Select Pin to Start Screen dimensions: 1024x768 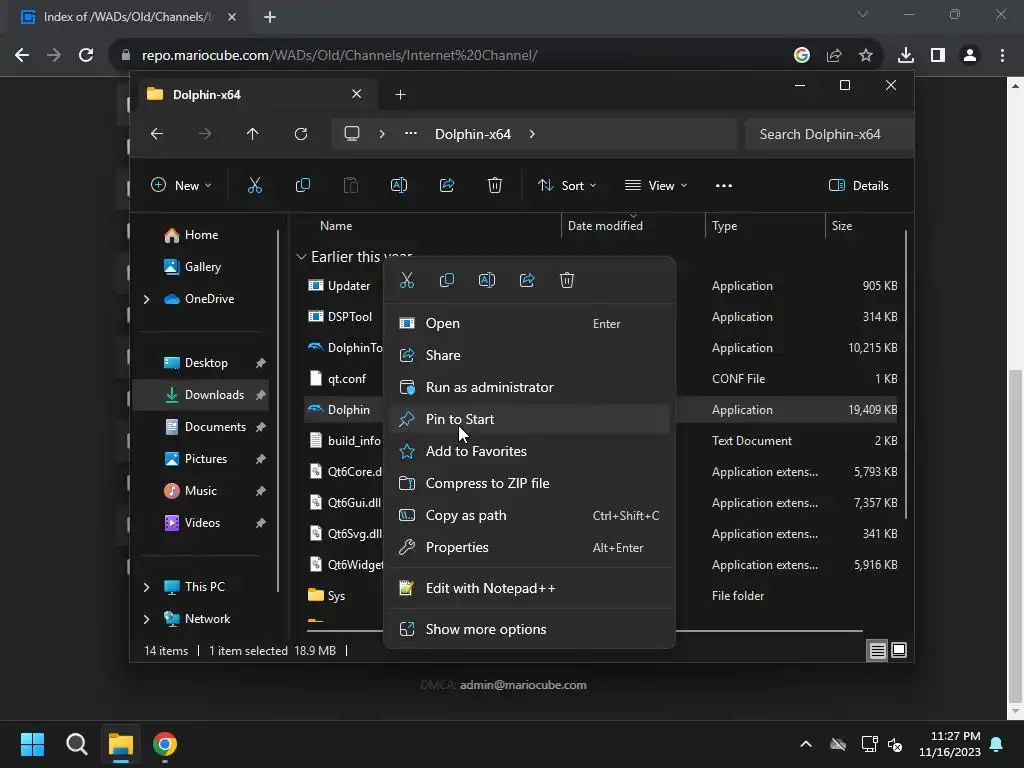pos(529,419)
